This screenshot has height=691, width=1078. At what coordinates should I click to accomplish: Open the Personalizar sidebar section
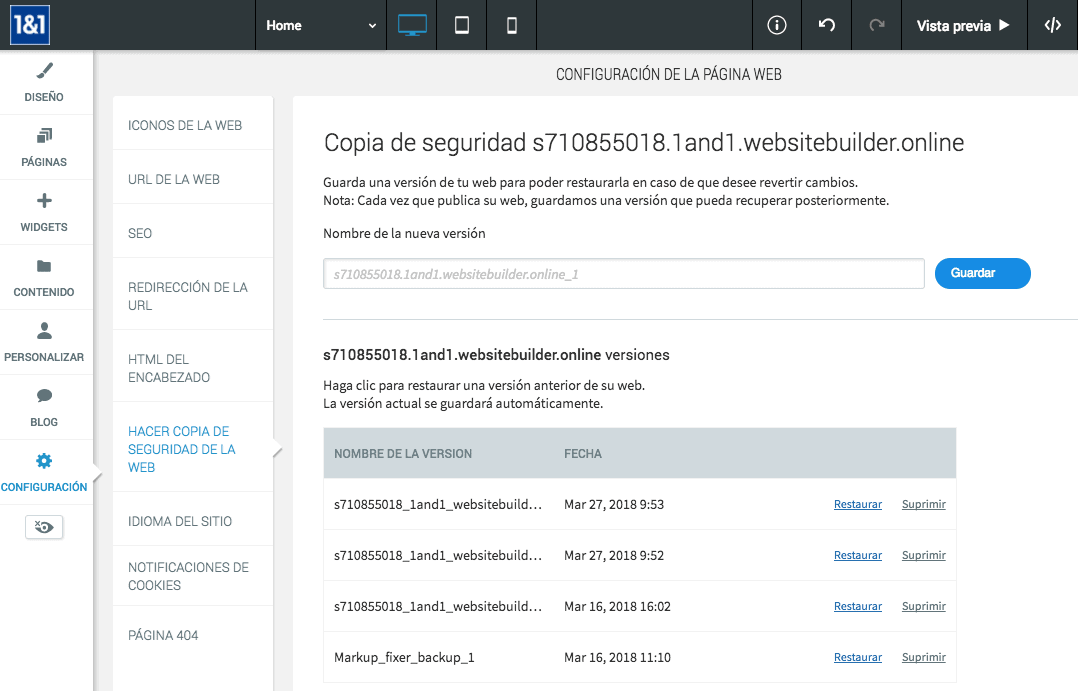coord(44,342)
